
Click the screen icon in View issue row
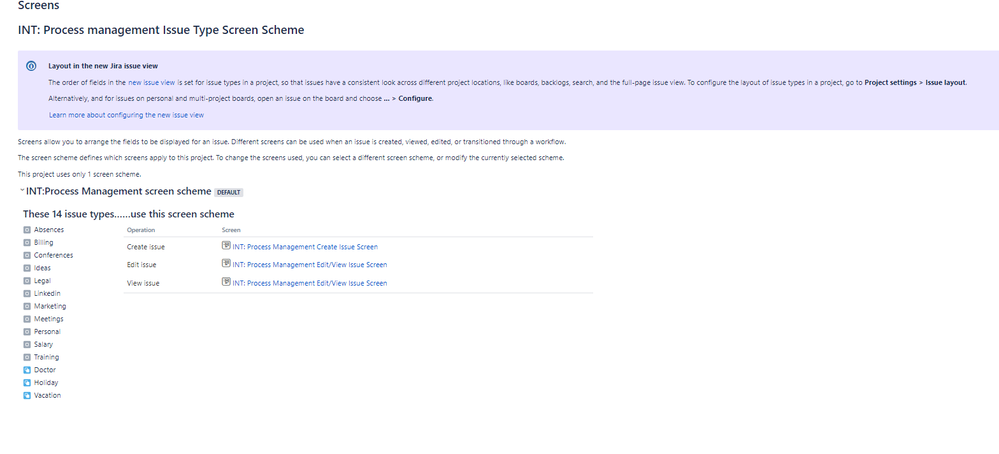coord(226,282)
